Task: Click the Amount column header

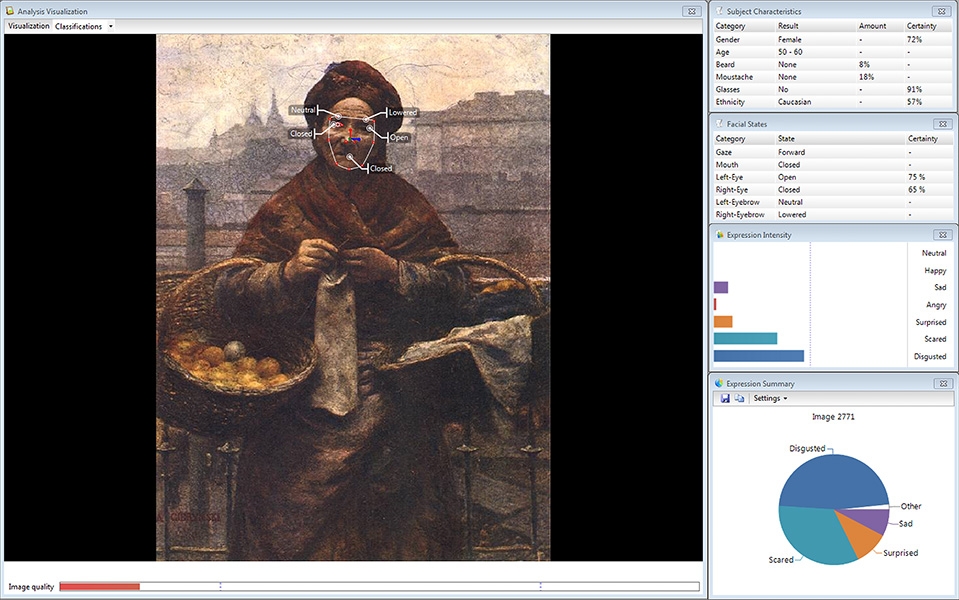Action: pyautogui.click(x=872, y=26)
